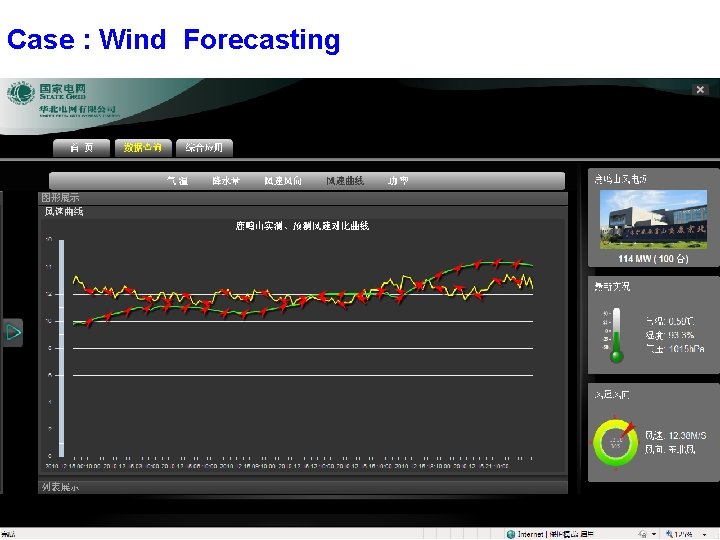Click the chart title above the curves
This screenshot has width=720, height=540.
click(x=302, y=225)
